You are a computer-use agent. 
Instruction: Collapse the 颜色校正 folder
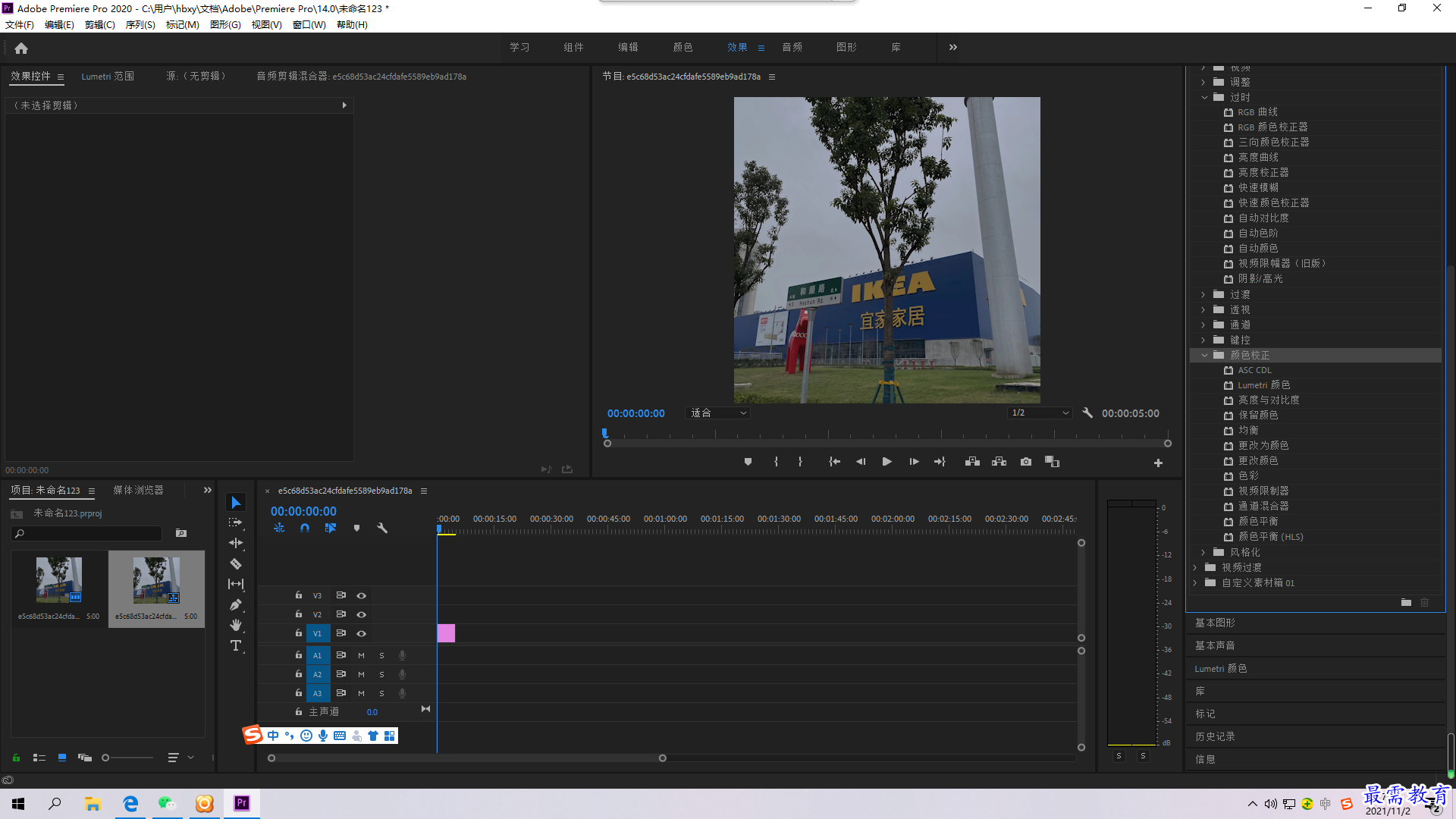pos(1204,355)
